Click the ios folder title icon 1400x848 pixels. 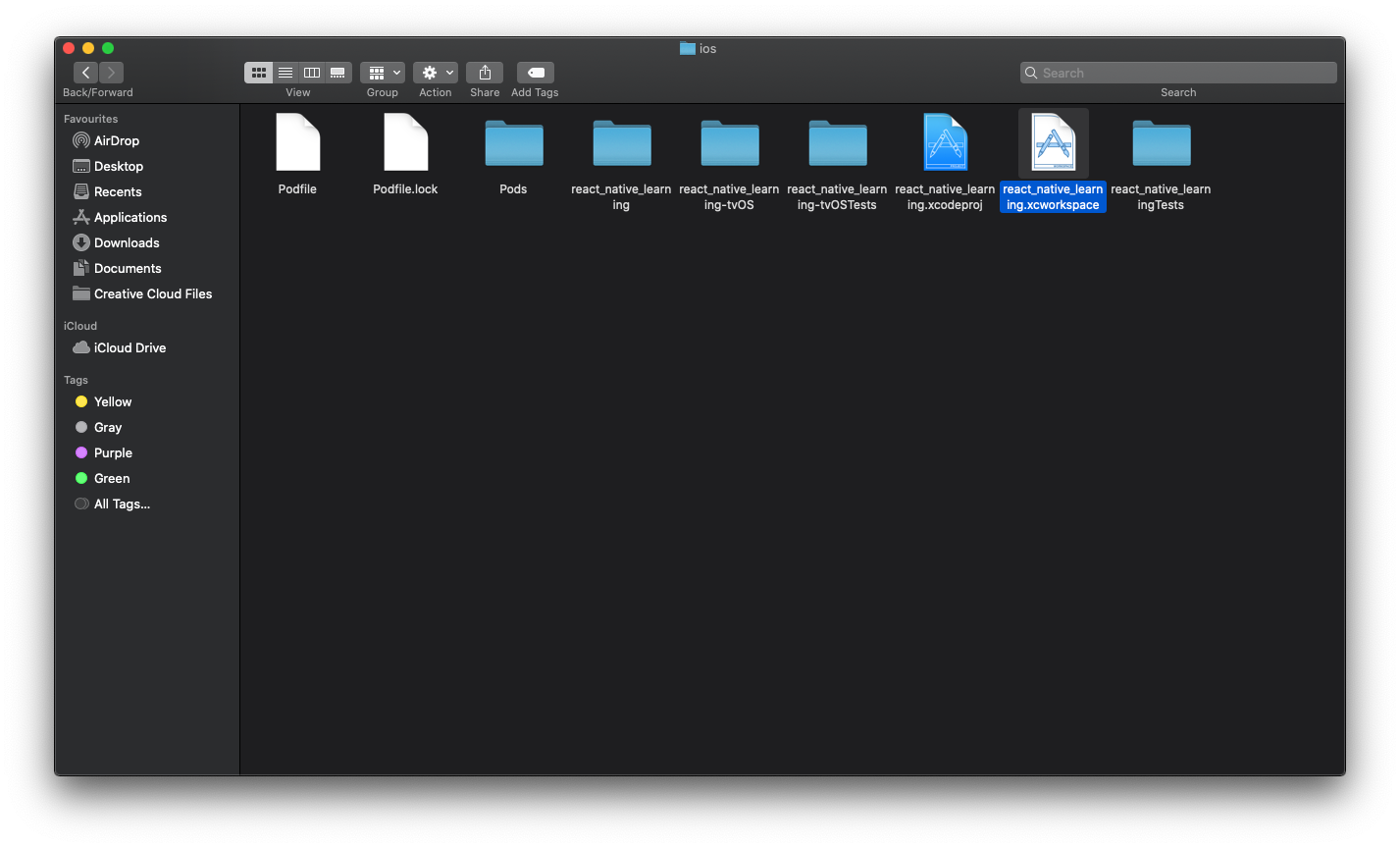click(688, 48)
